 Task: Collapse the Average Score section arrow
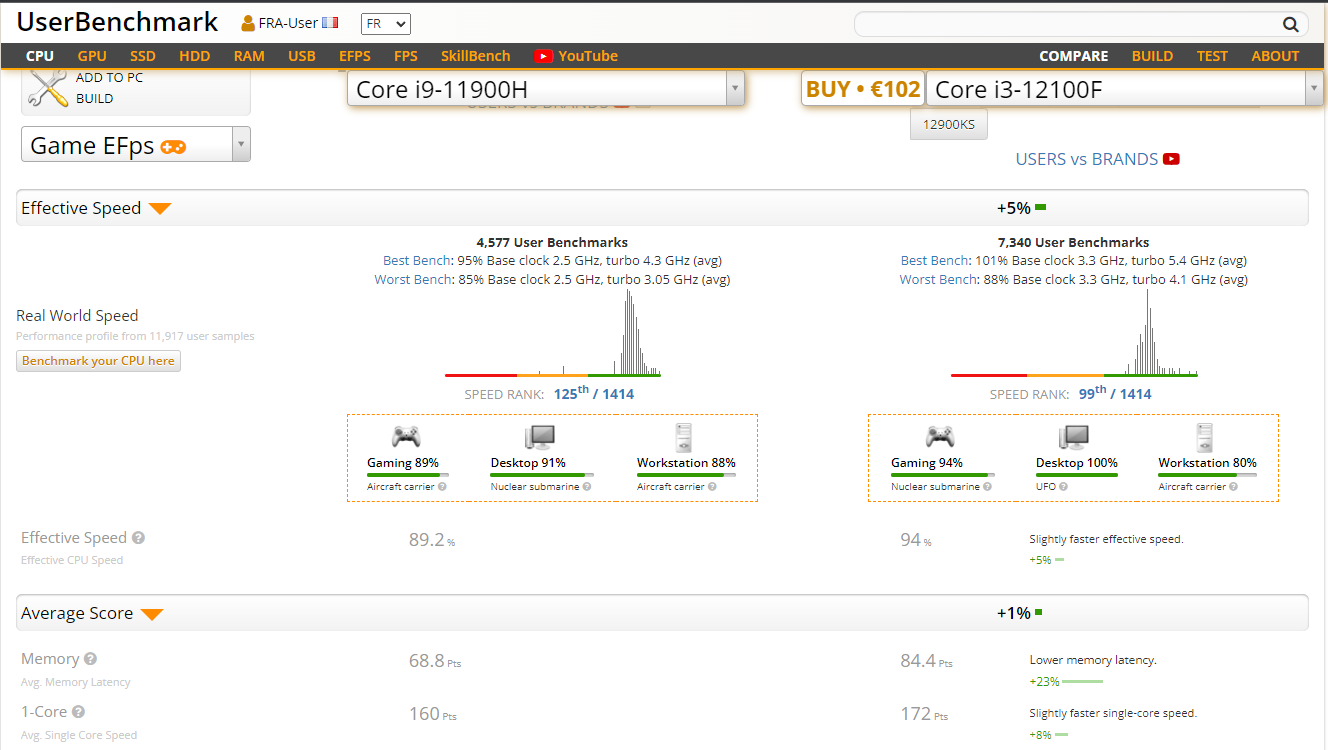point(152,614)
